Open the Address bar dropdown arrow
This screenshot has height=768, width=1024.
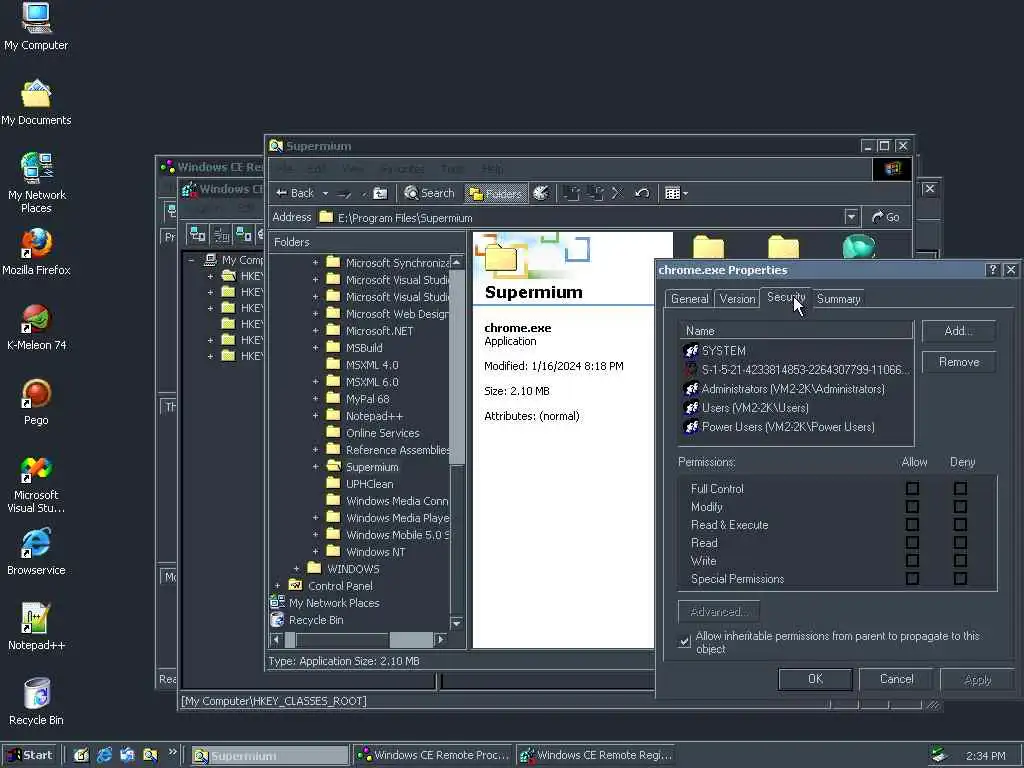coord(851,217)
